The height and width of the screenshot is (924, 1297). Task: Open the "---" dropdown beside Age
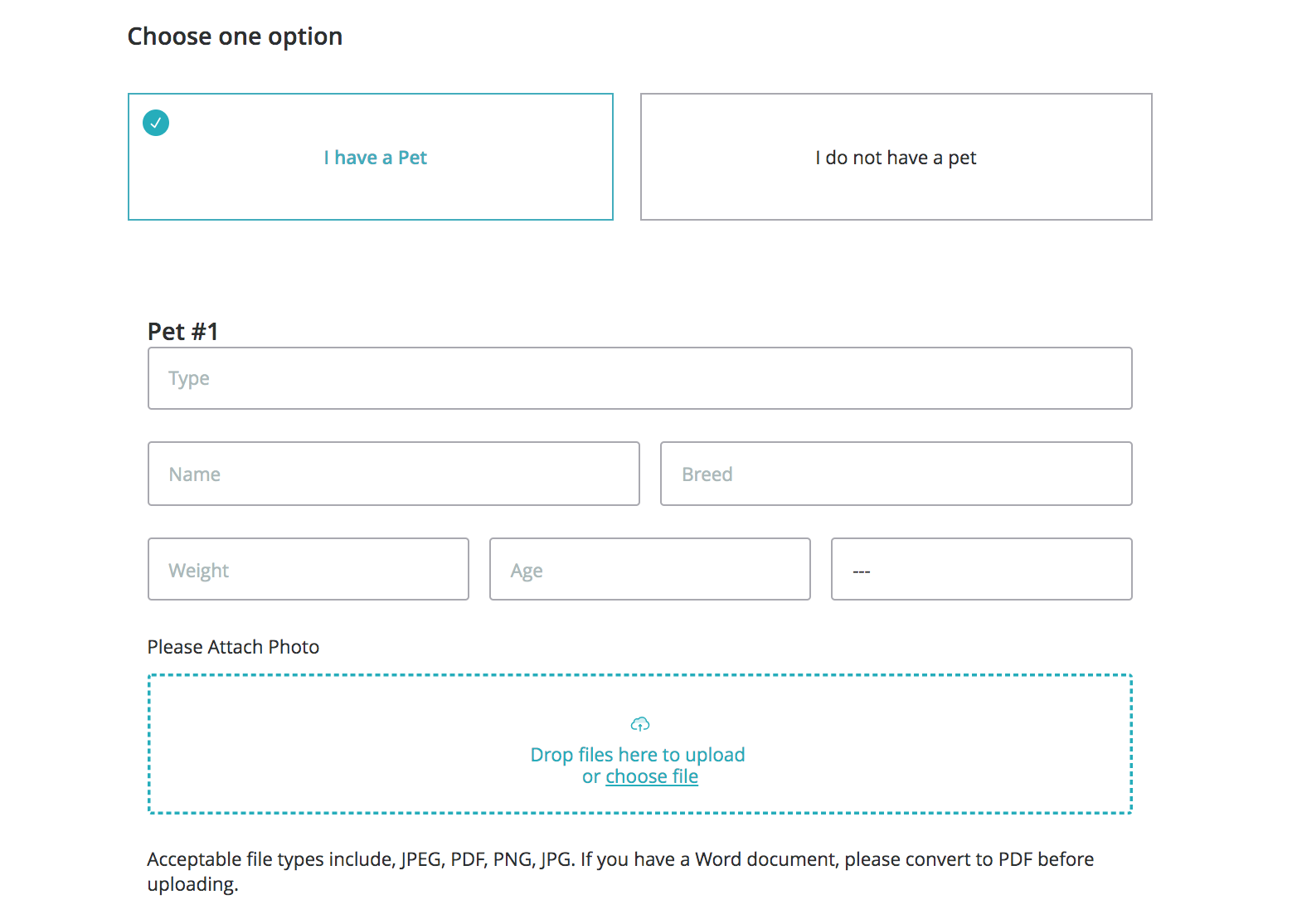[x=982, y=569]
